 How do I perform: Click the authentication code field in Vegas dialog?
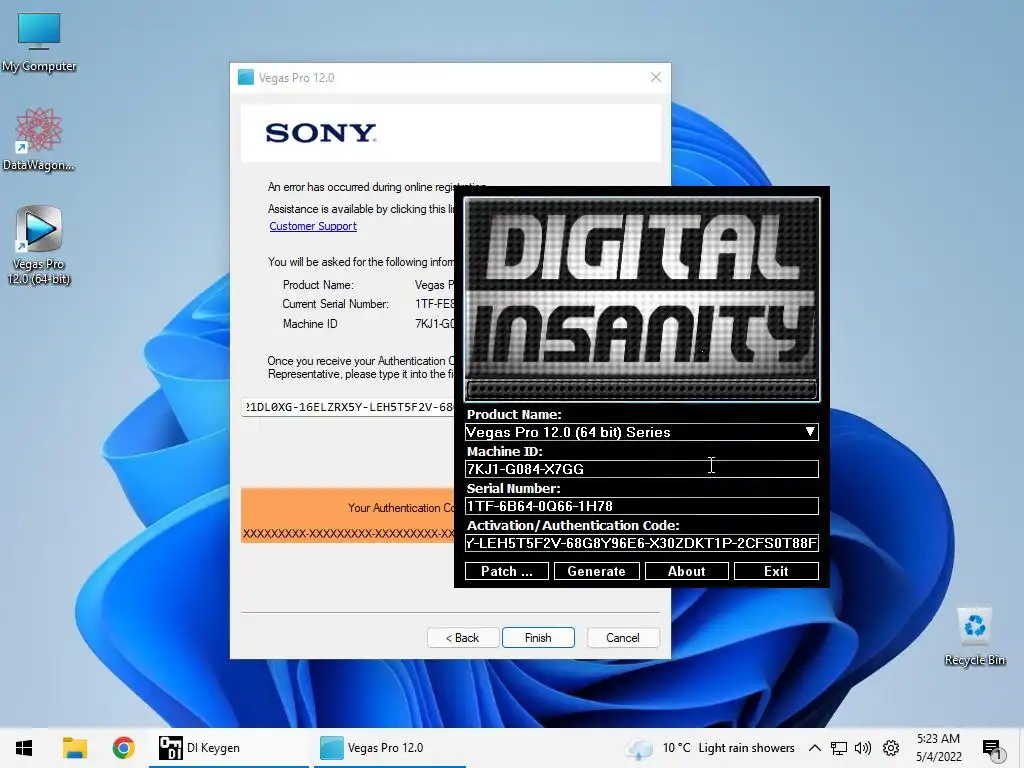coord(348,407)
